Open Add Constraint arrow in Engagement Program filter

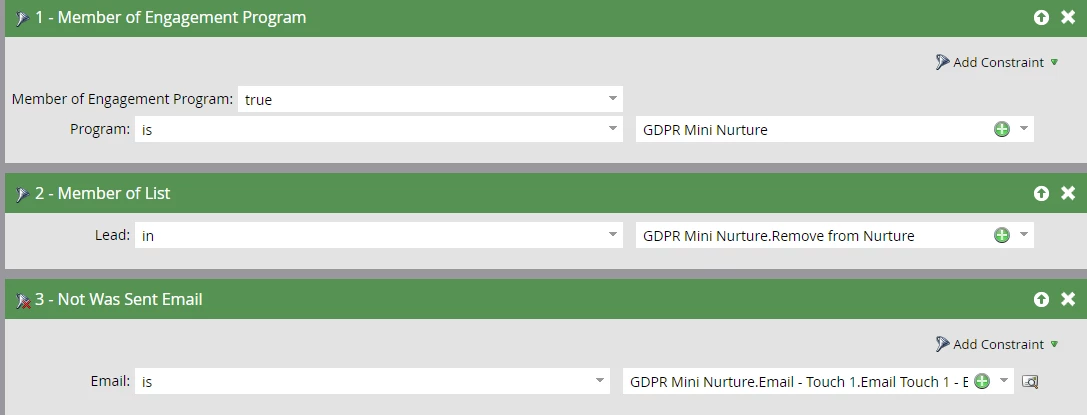(x=1054, y=62)
